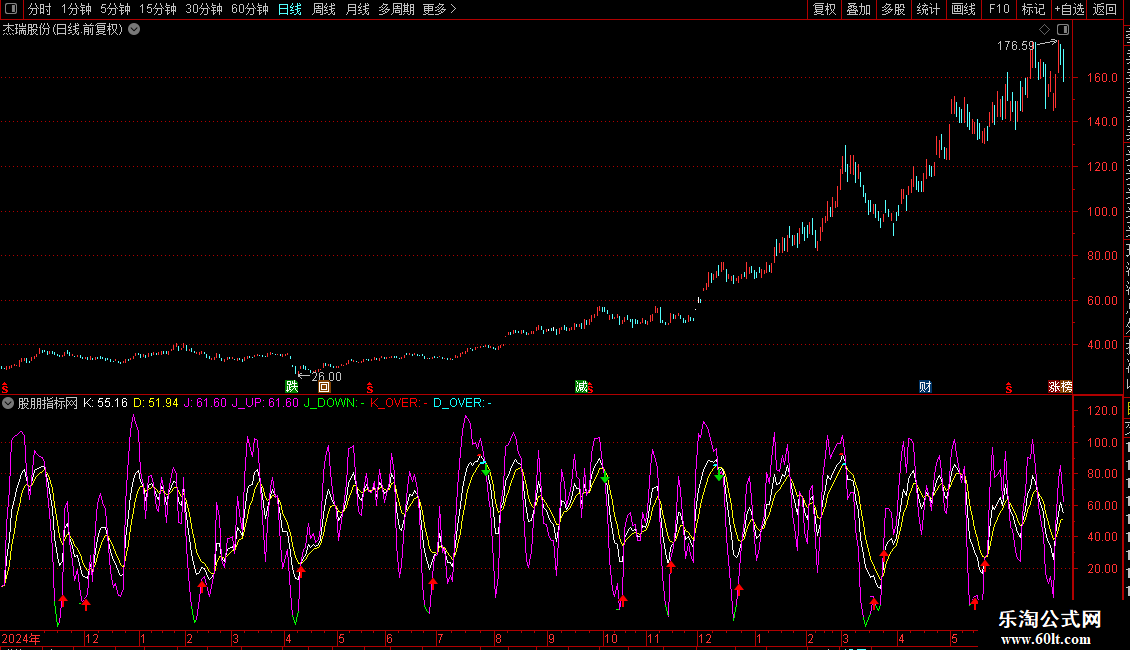Select the 60分钟 period tab

coord(249,9)
